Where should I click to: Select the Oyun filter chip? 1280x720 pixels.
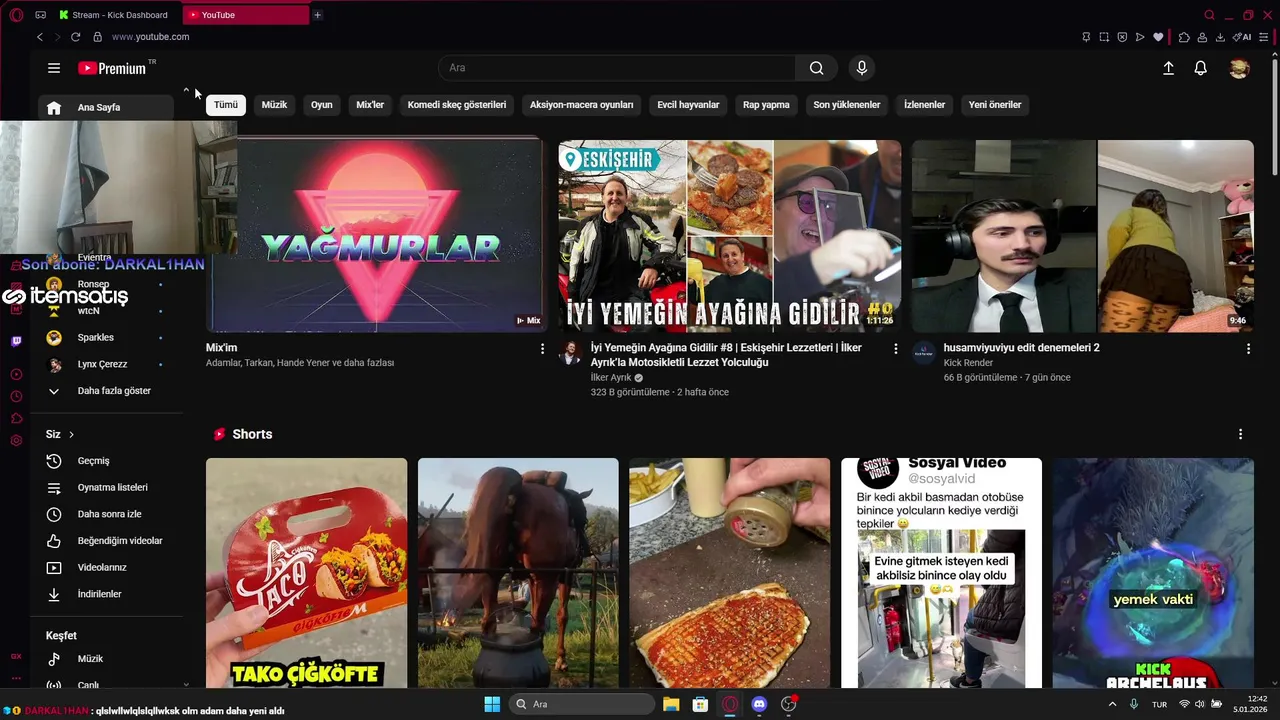(321, 105)
